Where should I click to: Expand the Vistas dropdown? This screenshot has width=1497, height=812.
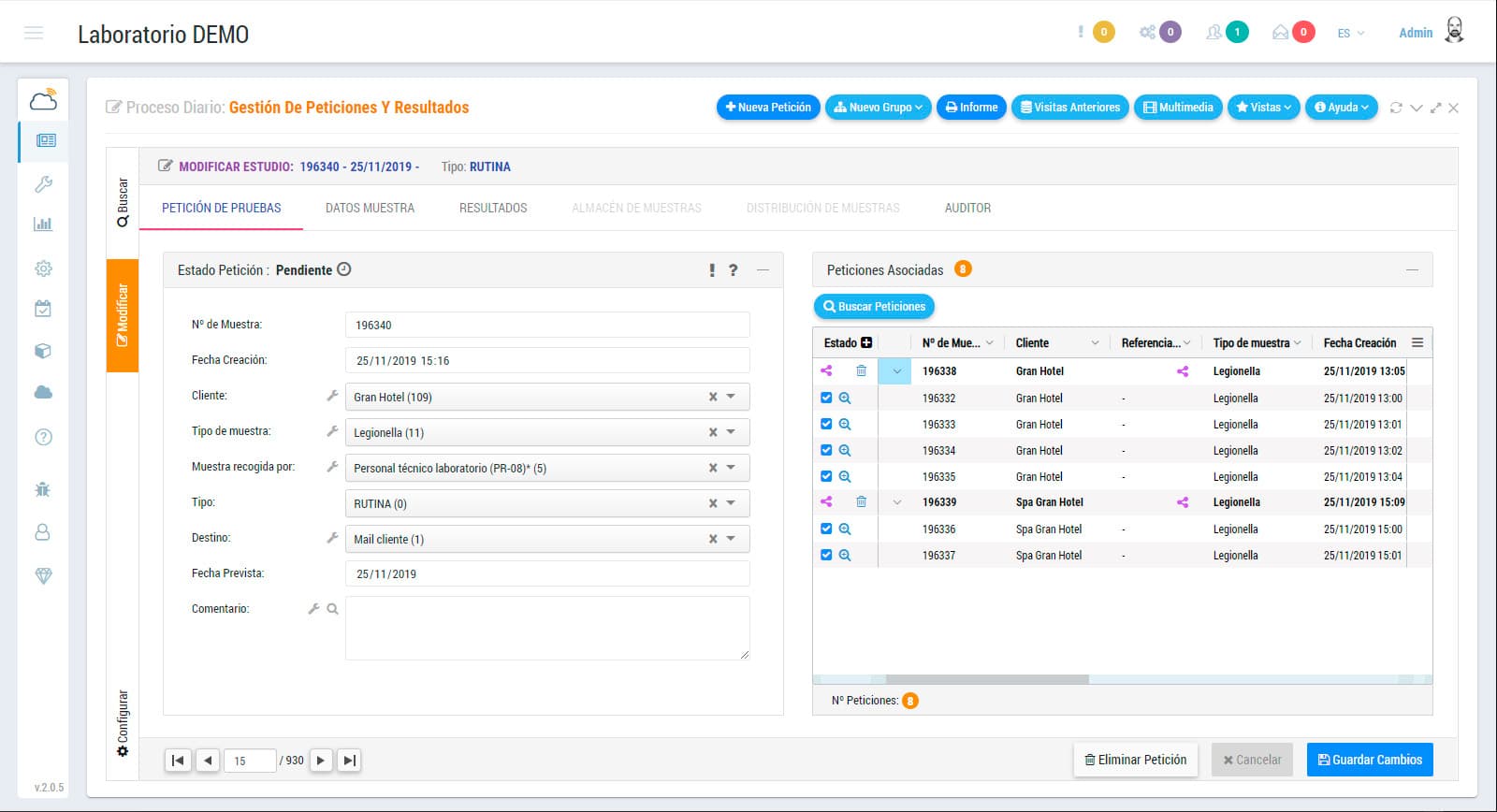(x=1263, y=108)
